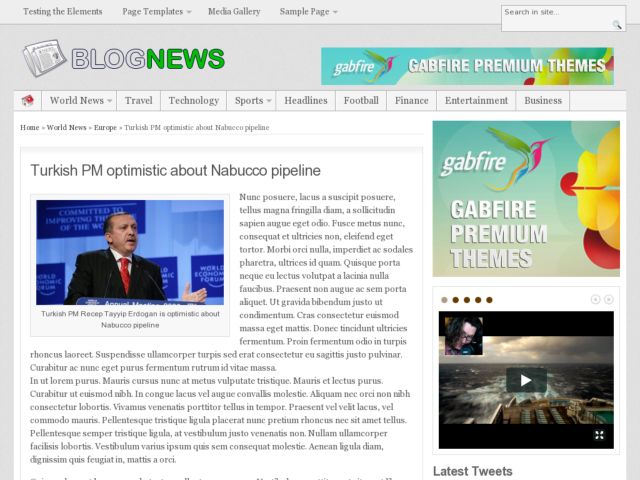Screen dimensions: 640x480
Task: Click the Gabfire Premium Themes header banner
Action: point(467,66)
